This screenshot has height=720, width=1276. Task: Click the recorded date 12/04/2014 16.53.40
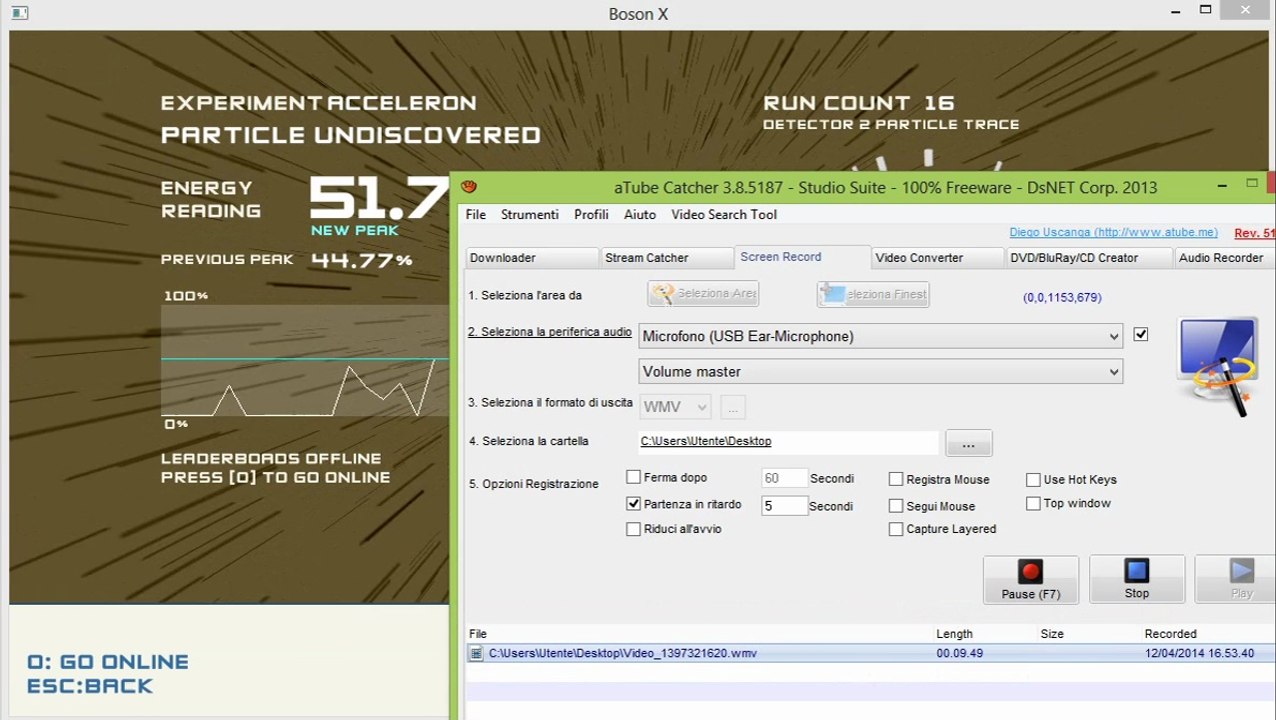coord(1199,653)
